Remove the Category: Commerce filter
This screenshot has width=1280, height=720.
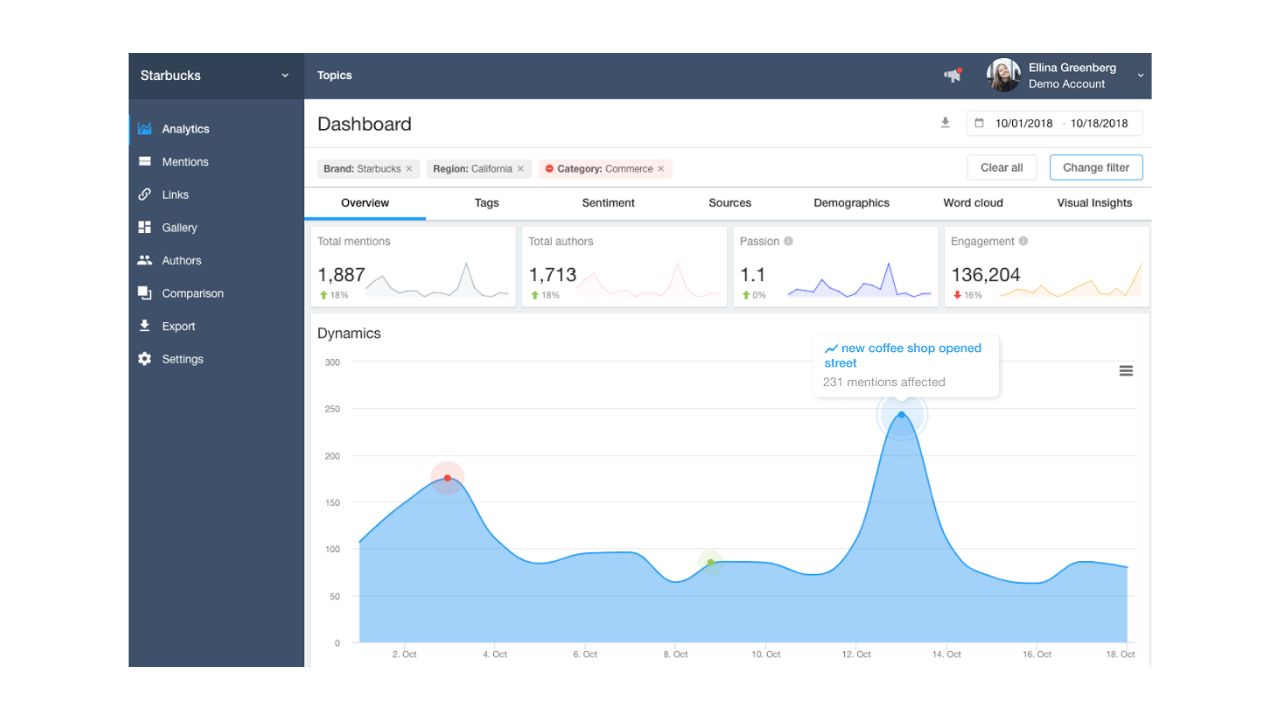pyautogui.click(x=661, y=169)
